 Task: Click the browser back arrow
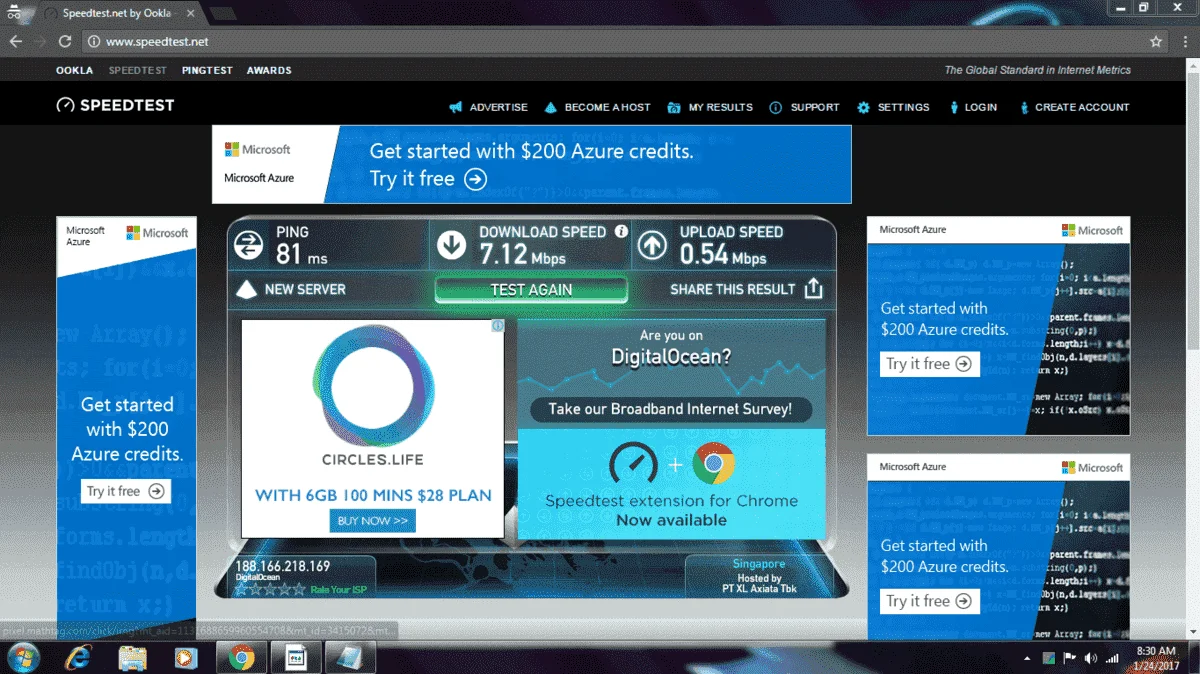pyautogui.click(x=15, y=42)
